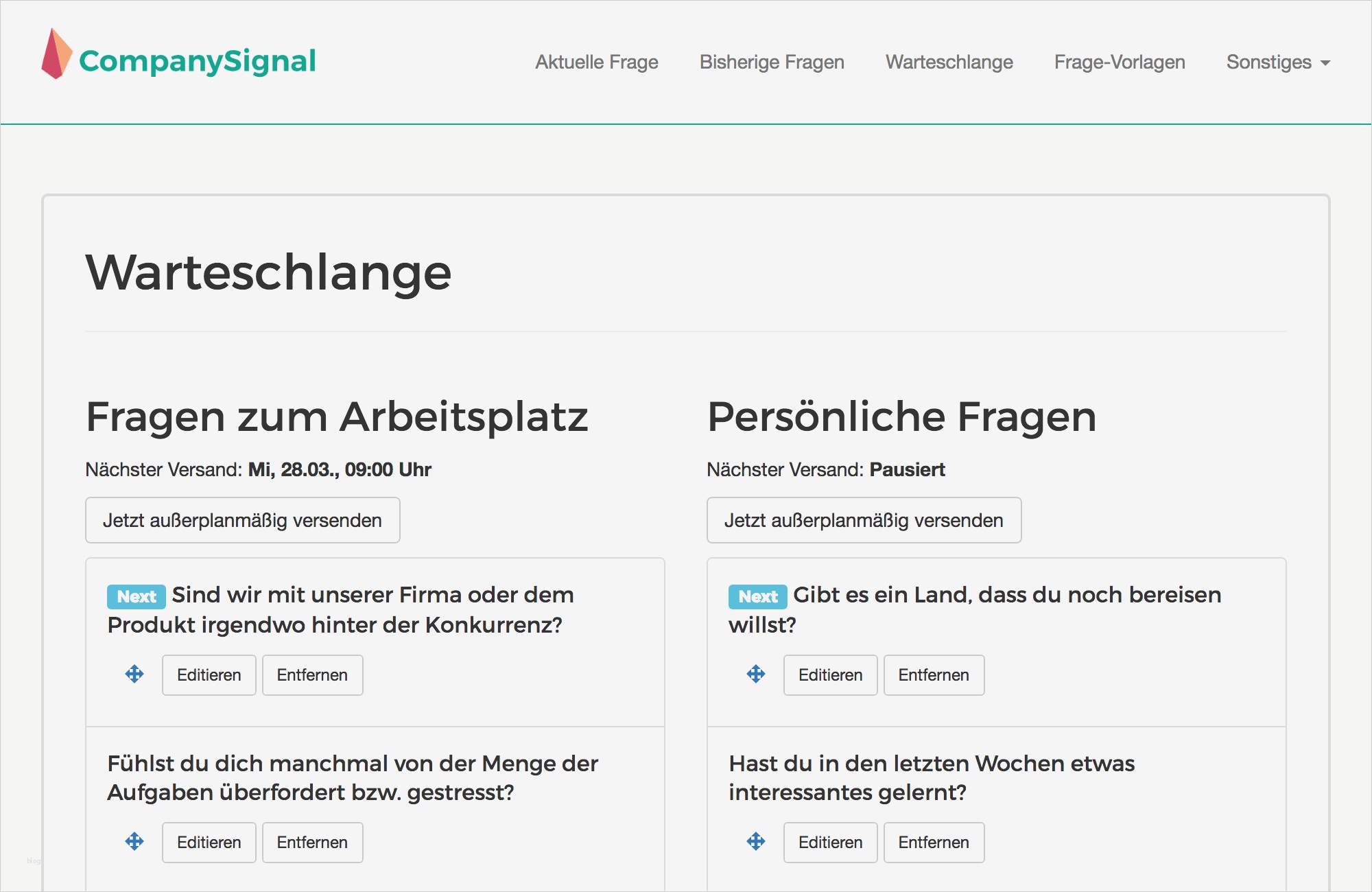Click the move icon beside the gestresst question
This screenshot has height=892, width=1372.
(134, 842)
